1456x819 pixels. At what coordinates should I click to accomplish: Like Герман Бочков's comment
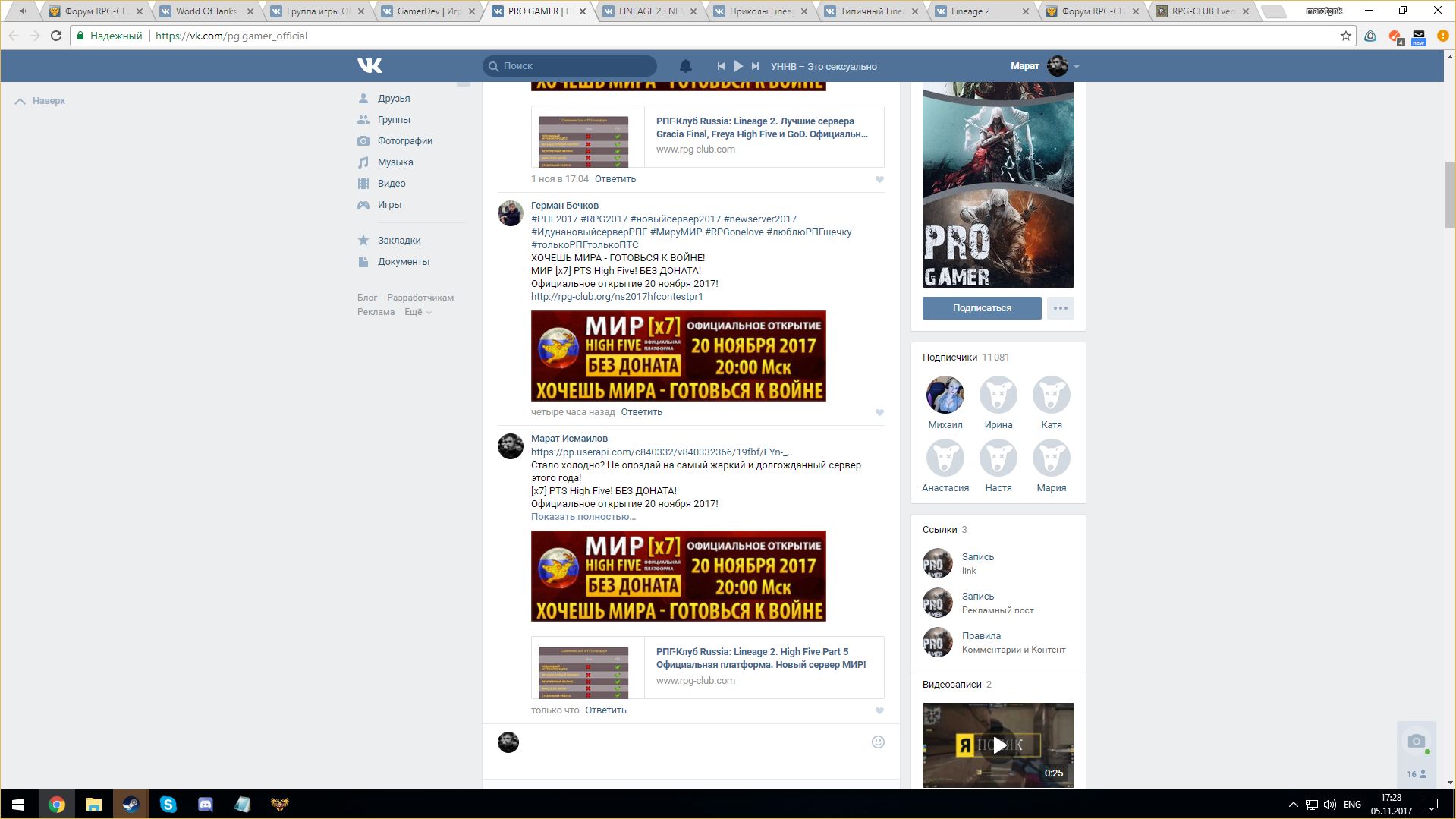coord(879,413)
